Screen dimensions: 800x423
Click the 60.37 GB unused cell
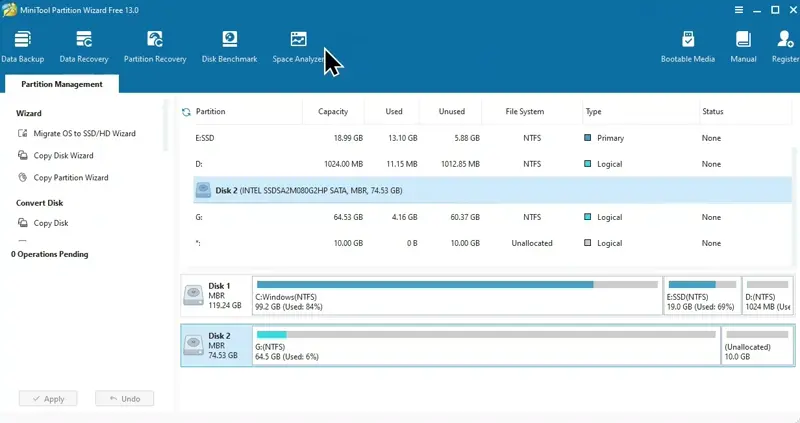click(465, 217)
